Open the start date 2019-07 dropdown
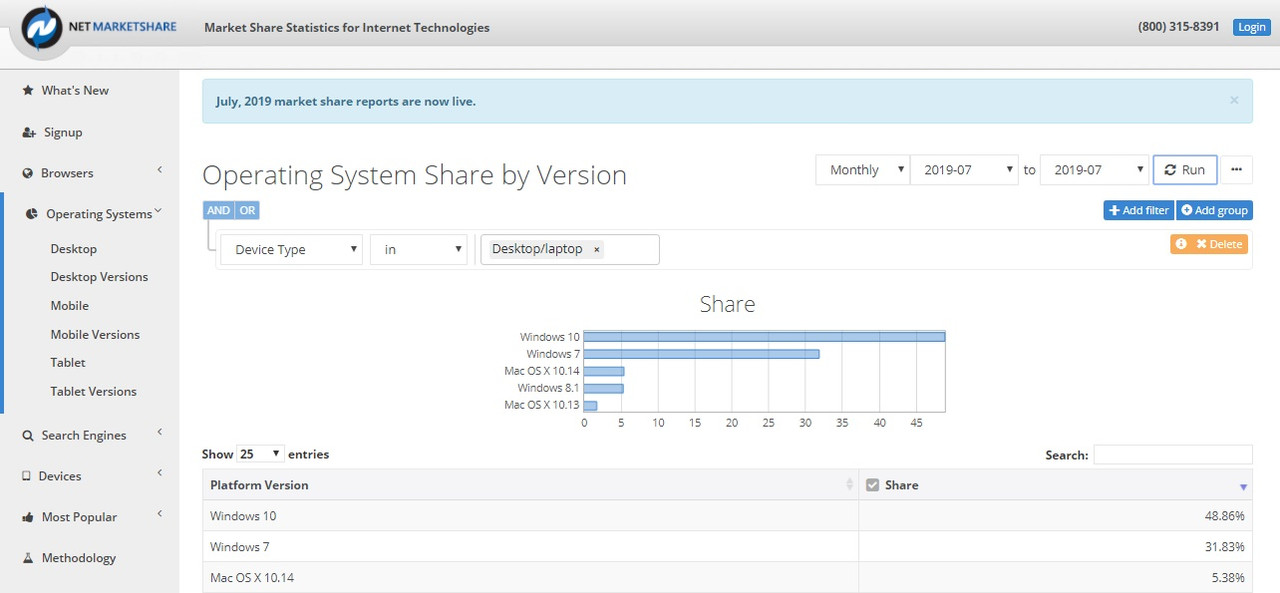 964,170
